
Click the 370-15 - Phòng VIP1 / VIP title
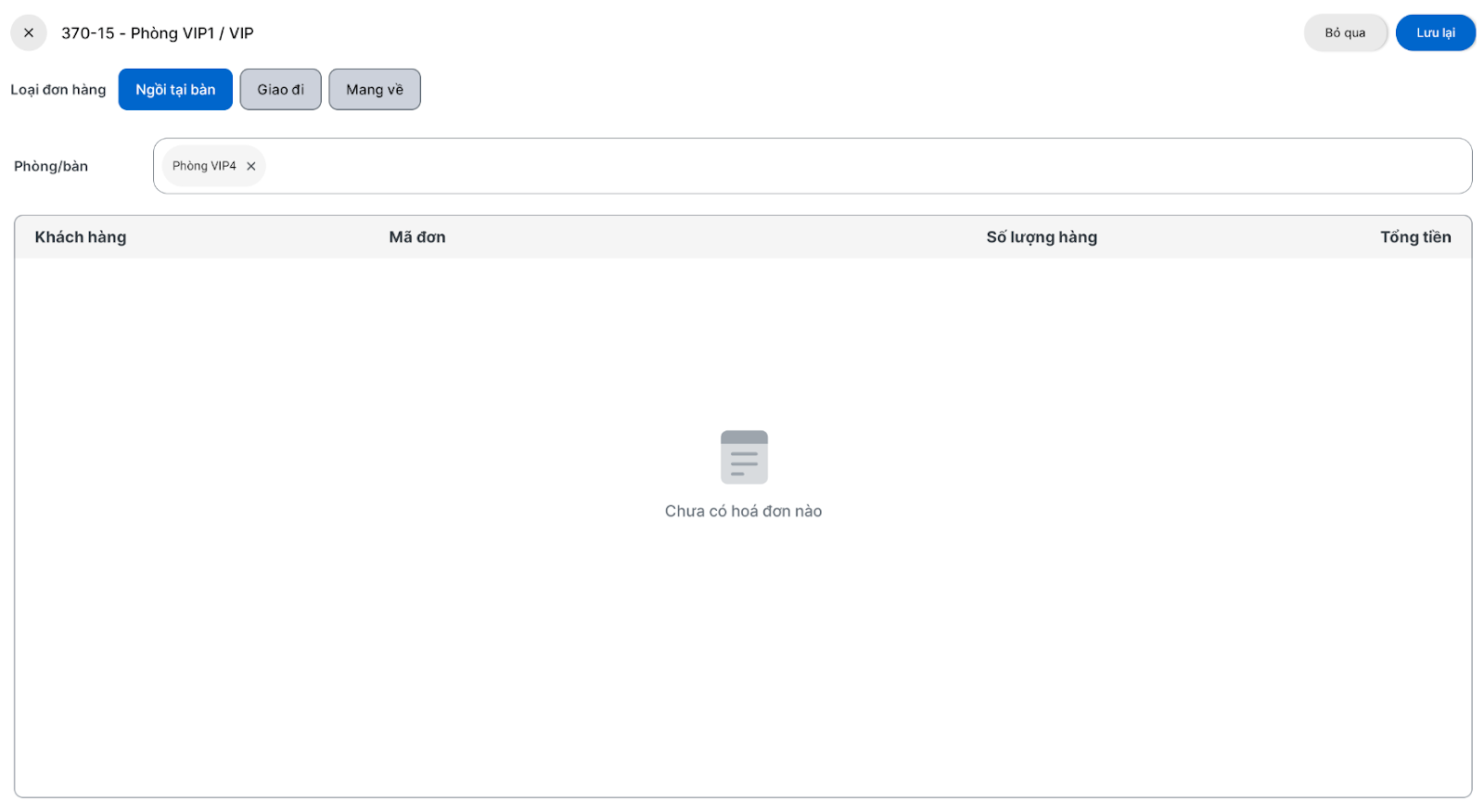click(x=158, y=33)
